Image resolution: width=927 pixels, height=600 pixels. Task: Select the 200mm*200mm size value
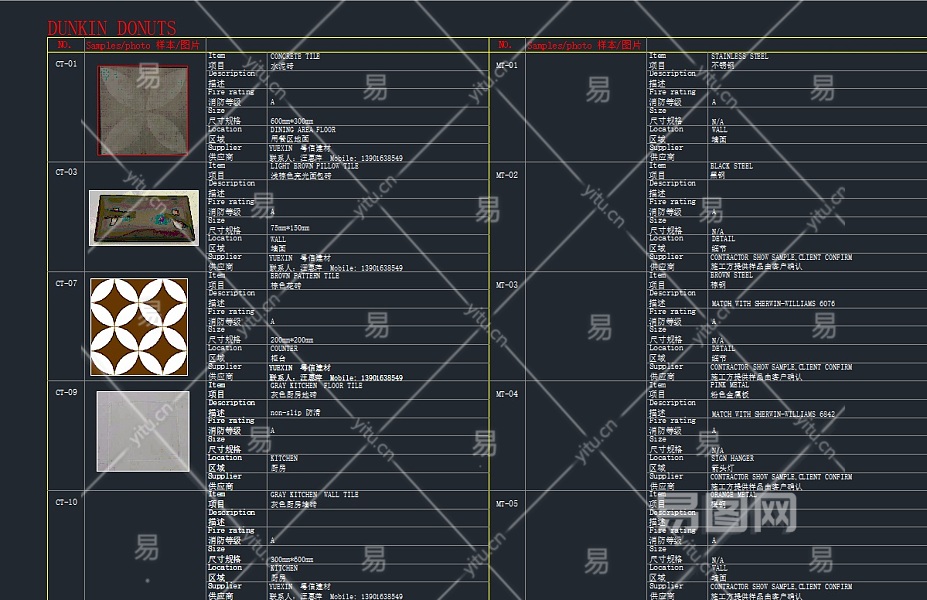pyautogui.click(x=291, y=340)
